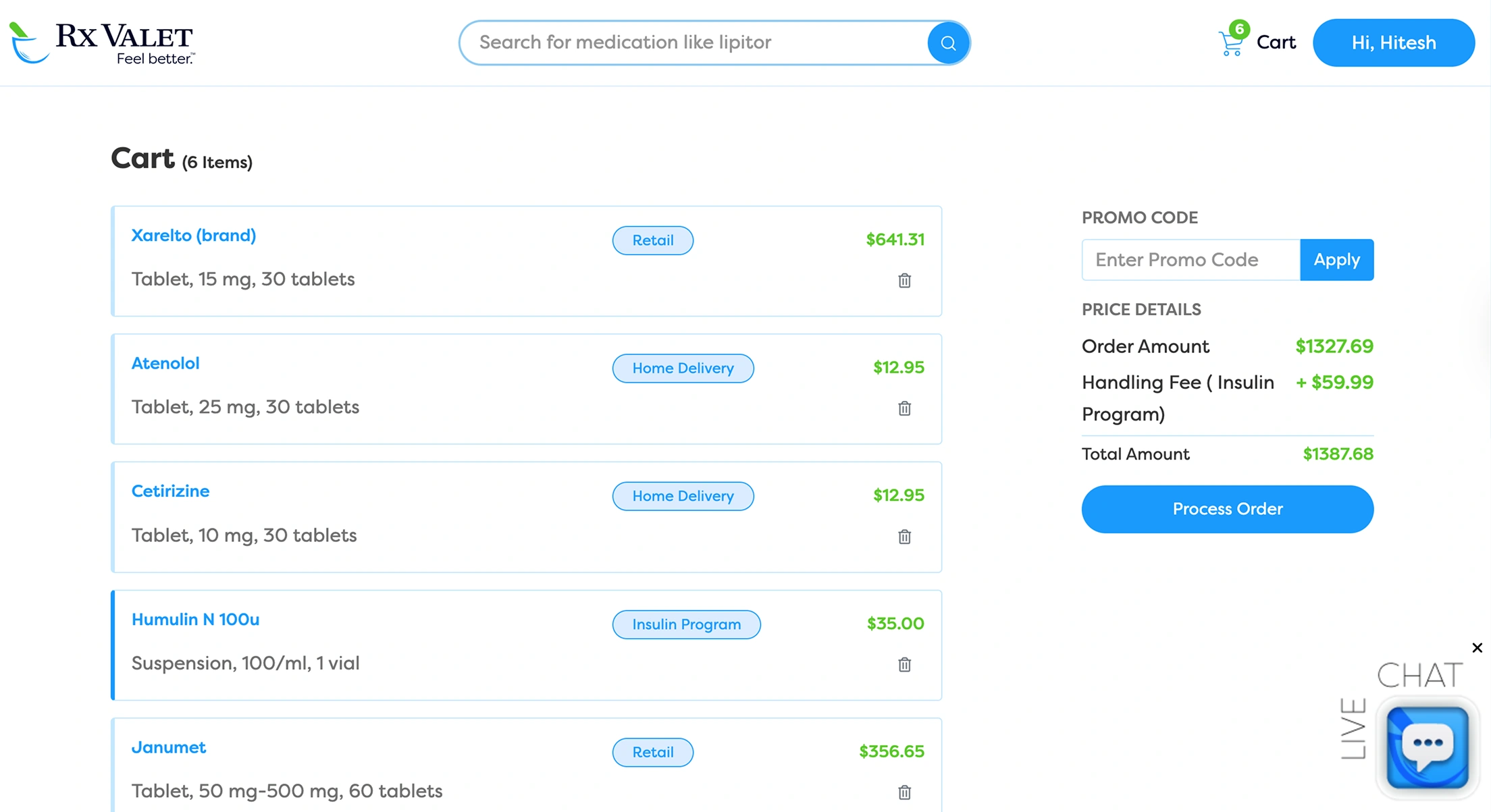
Task: Remove Atenolol using trash icon
Action: (904, 408)
